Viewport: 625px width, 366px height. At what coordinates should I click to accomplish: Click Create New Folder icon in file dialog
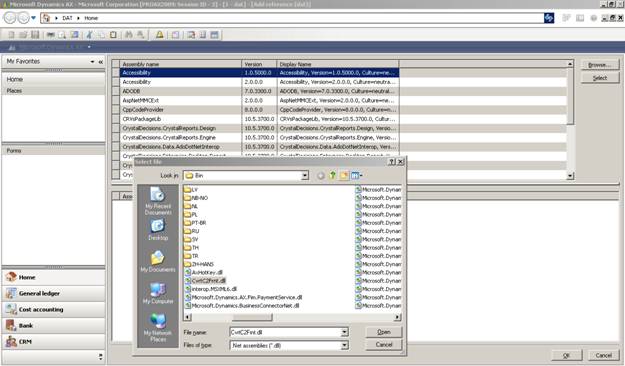(344, 175)
